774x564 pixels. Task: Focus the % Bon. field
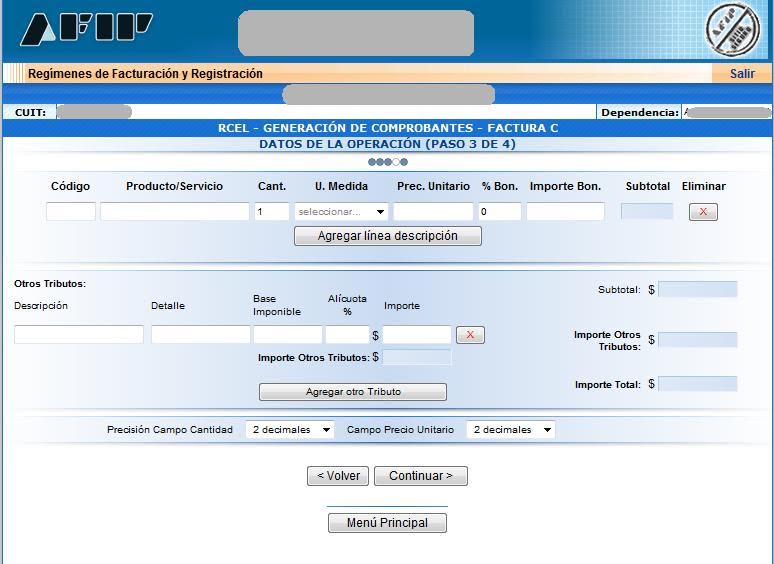tap(499, 212)
